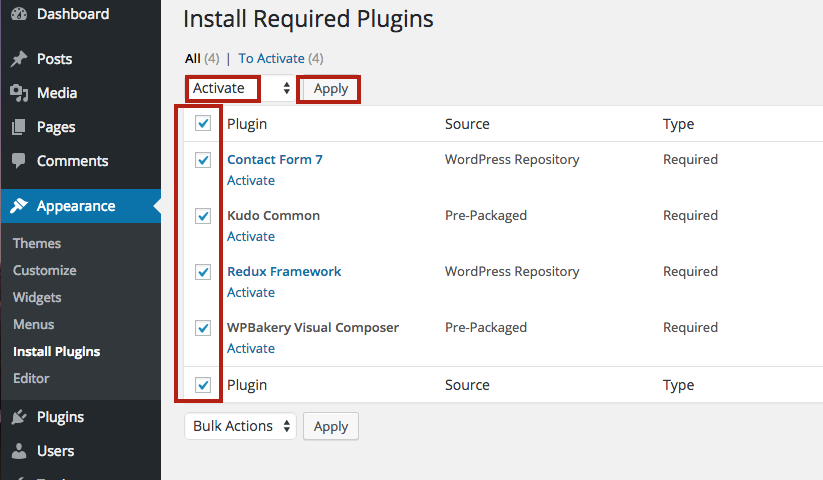Open Posts menu item

pyautogui.click(x=55, y=59)
